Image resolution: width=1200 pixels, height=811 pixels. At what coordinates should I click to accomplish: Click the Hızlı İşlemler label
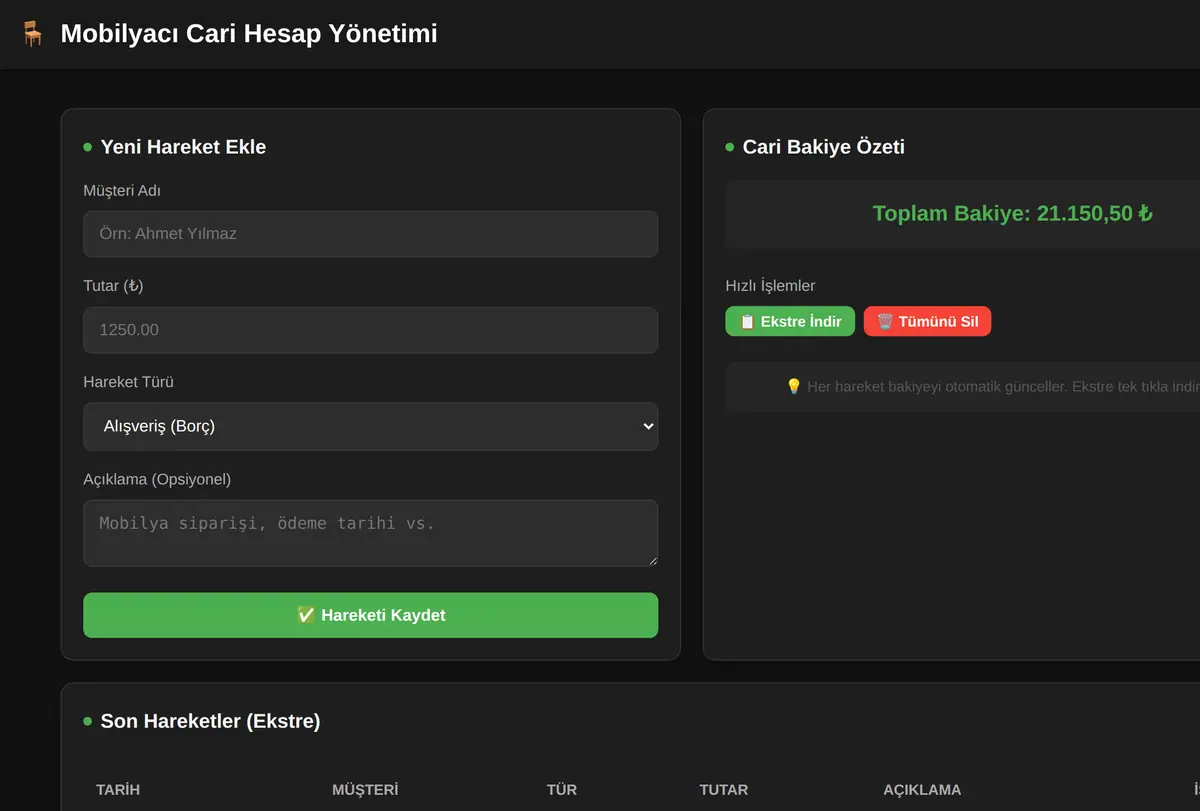pos(770,286)
